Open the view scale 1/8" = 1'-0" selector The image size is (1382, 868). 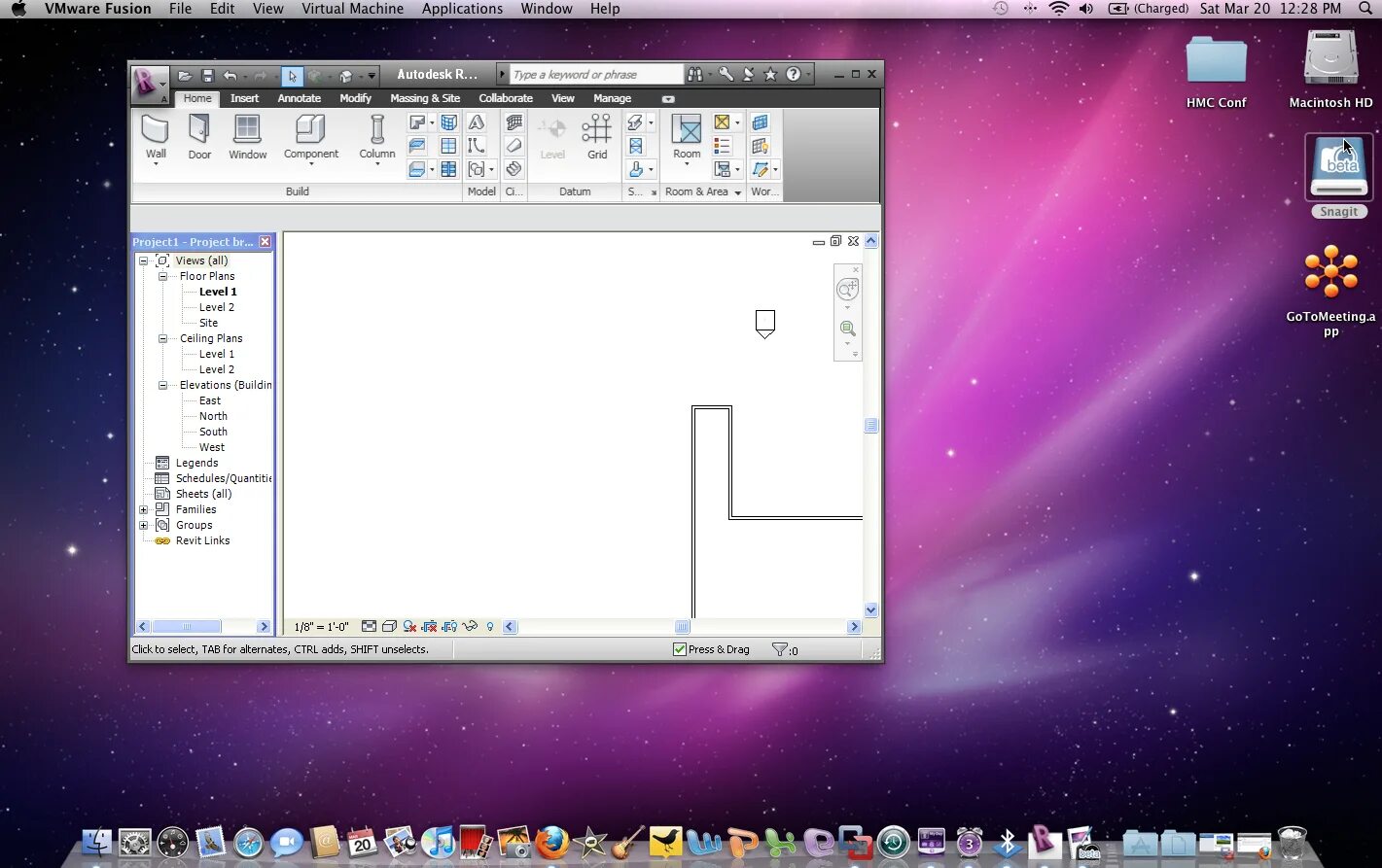[321, 627]
